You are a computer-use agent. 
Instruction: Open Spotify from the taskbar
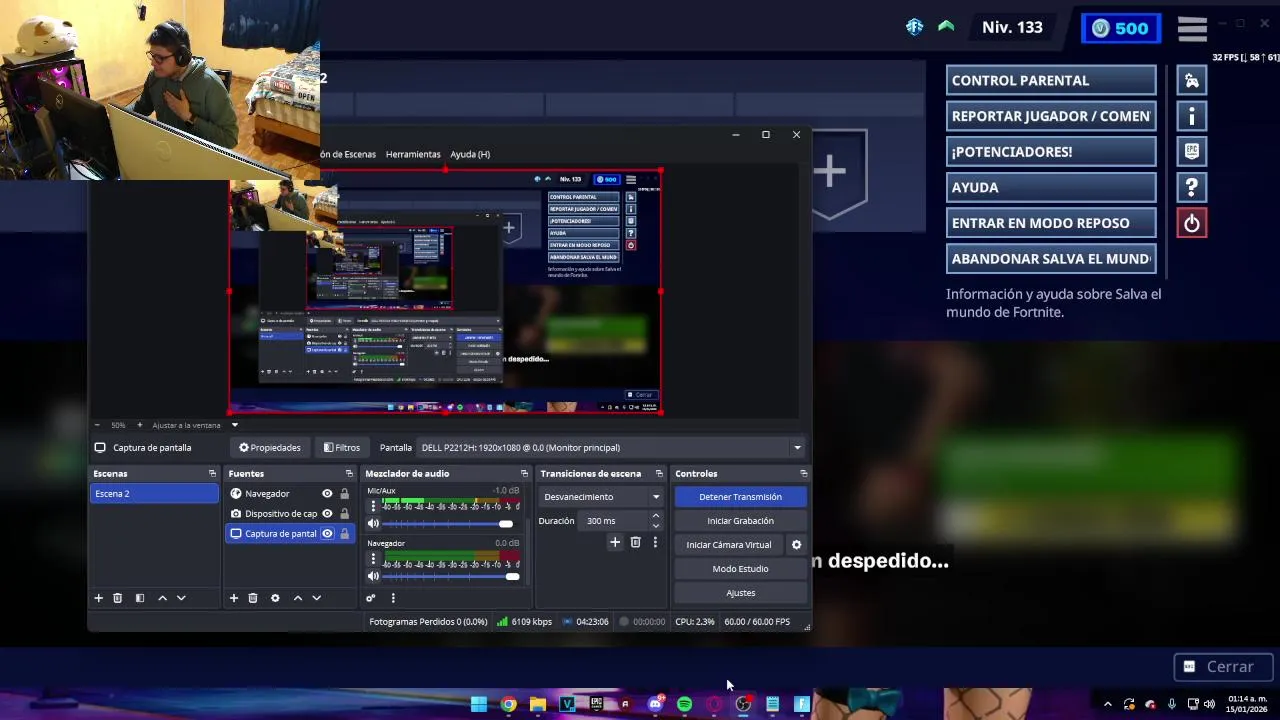pos(684,704)
